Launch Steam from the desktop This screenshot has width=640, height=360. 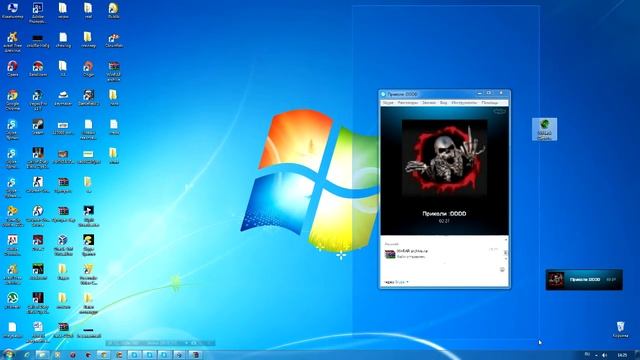[38, 127]
